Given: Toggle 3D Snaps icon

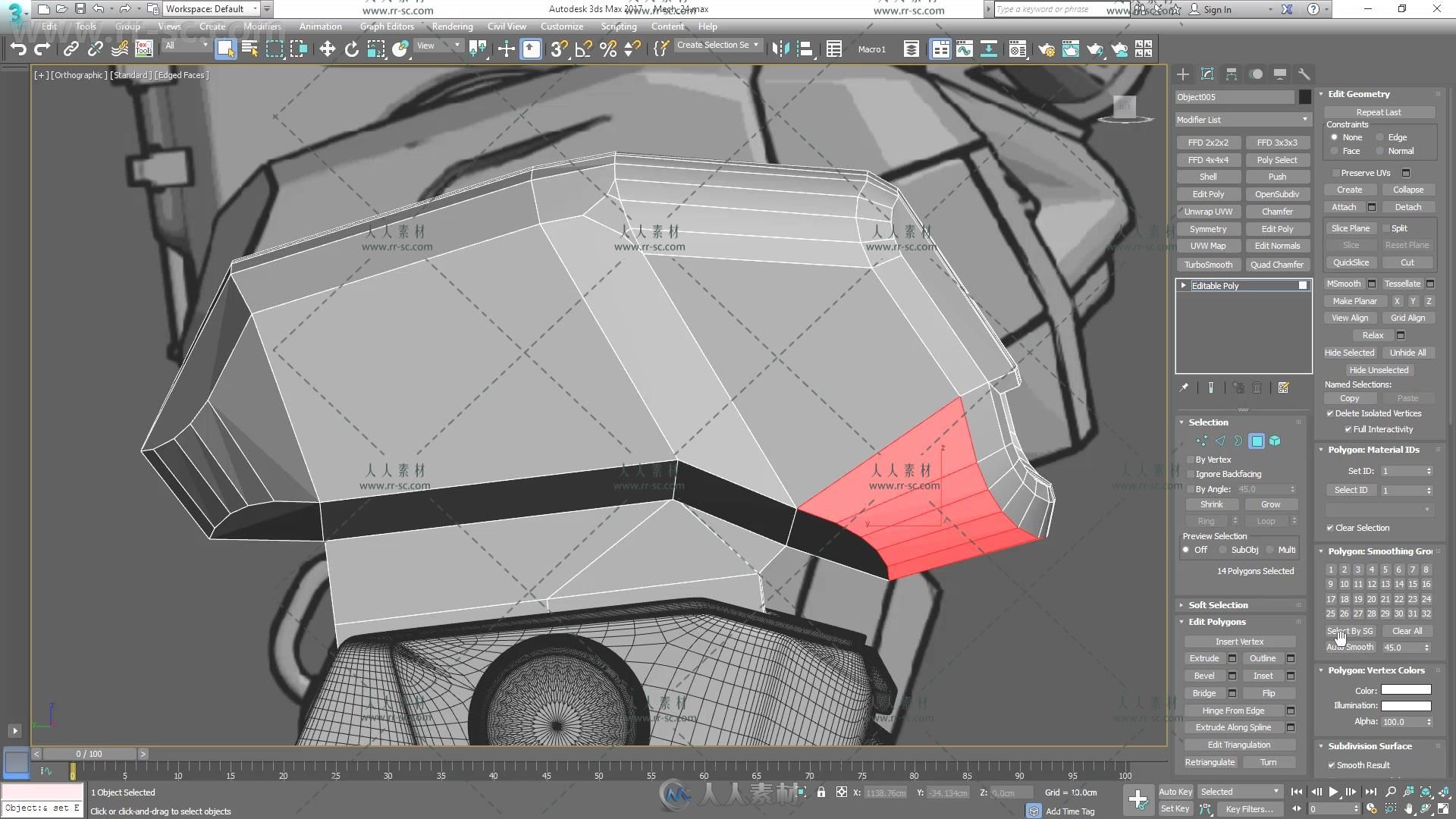Looking at the screenshot, I should tap(559, 49).
